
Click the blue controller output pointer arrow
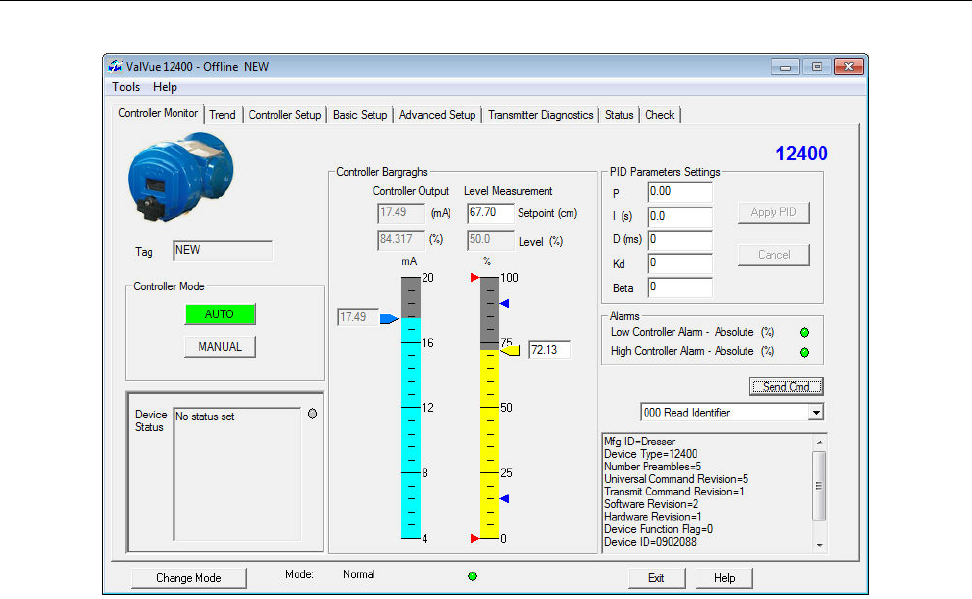389,319
